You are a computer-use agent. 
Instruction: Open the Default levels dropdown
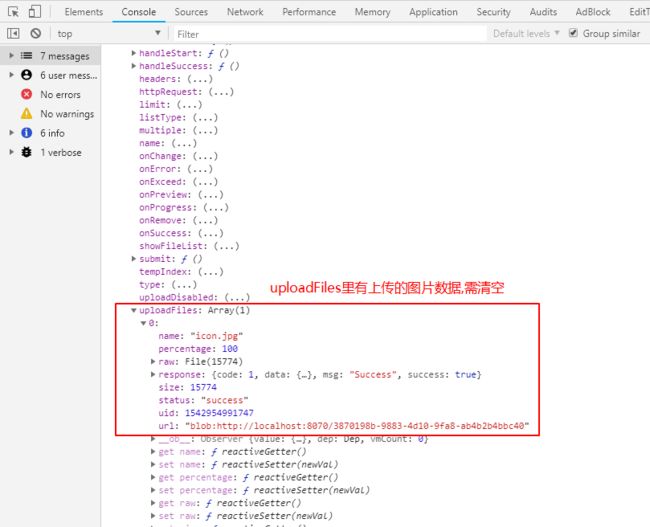coord(526,33)
